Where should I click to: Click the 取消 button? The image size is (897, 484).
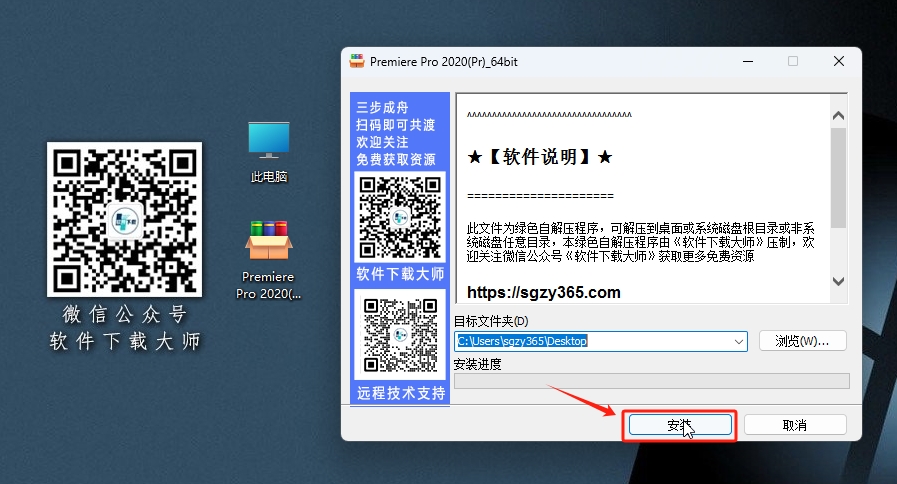(x=795, y=425)
